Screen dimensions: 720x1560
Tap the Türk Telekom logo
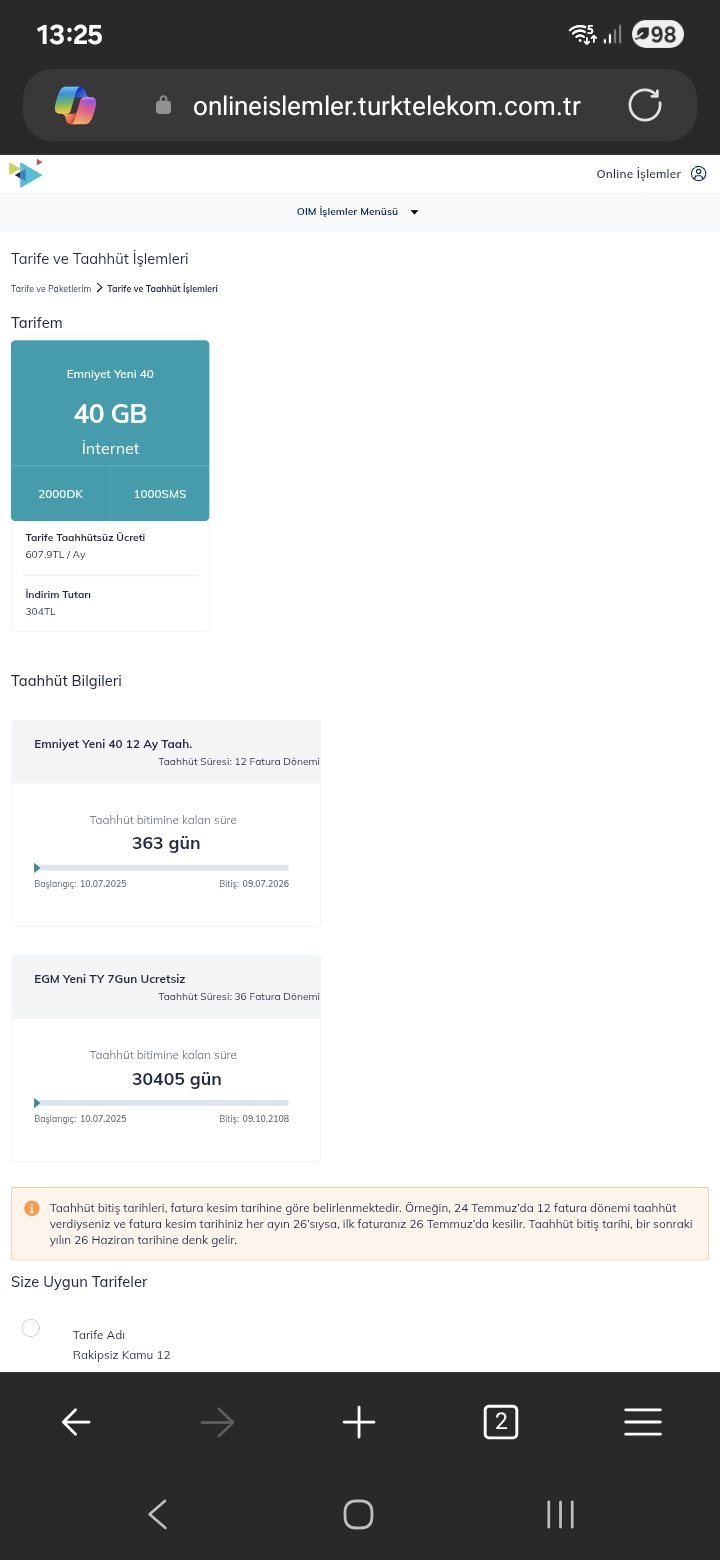tap(25, 173)
